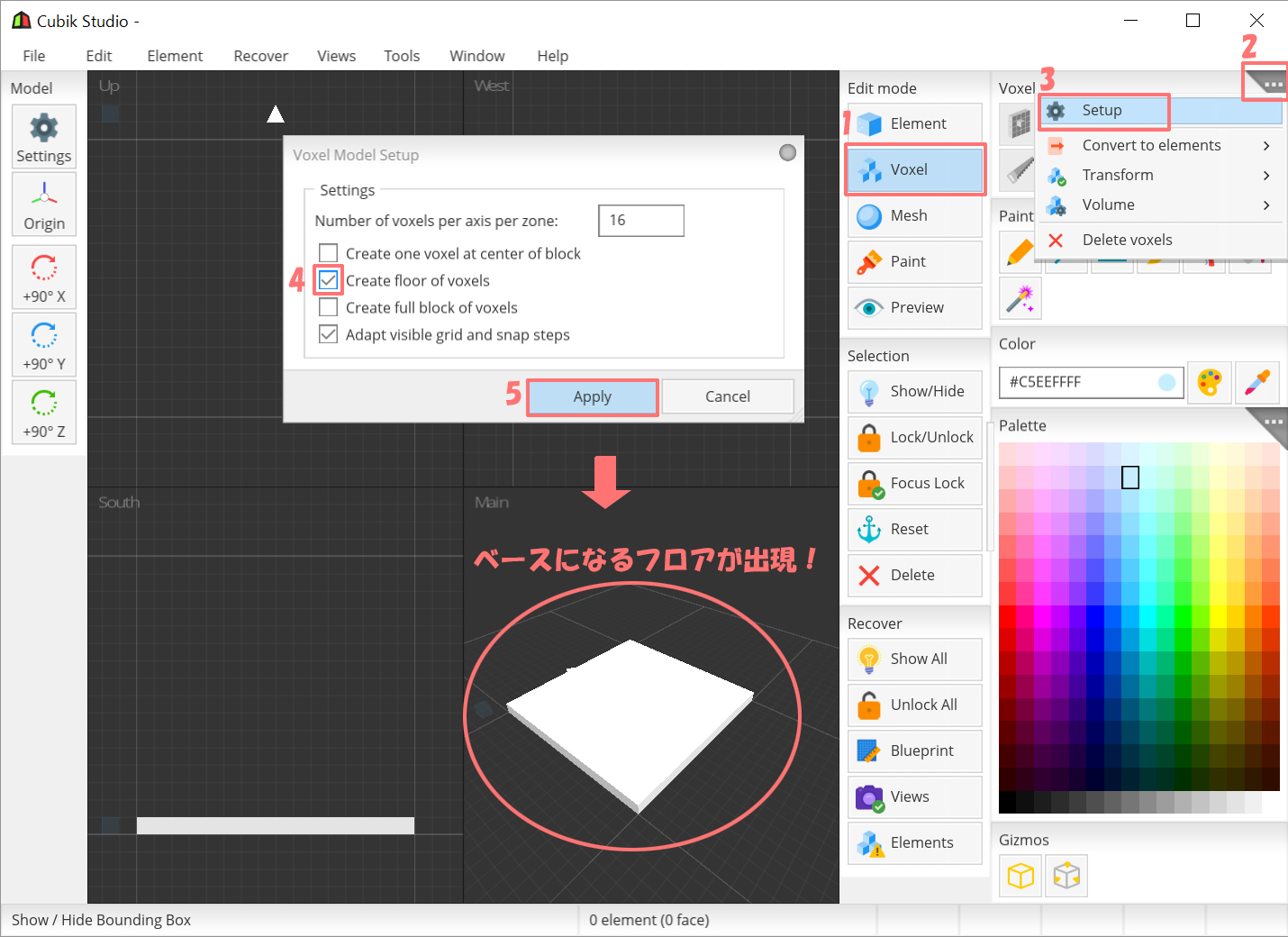This screenshot has height=937, width=1288.
Task: Enable Create floor of voxels
Action: click(328, 280)
